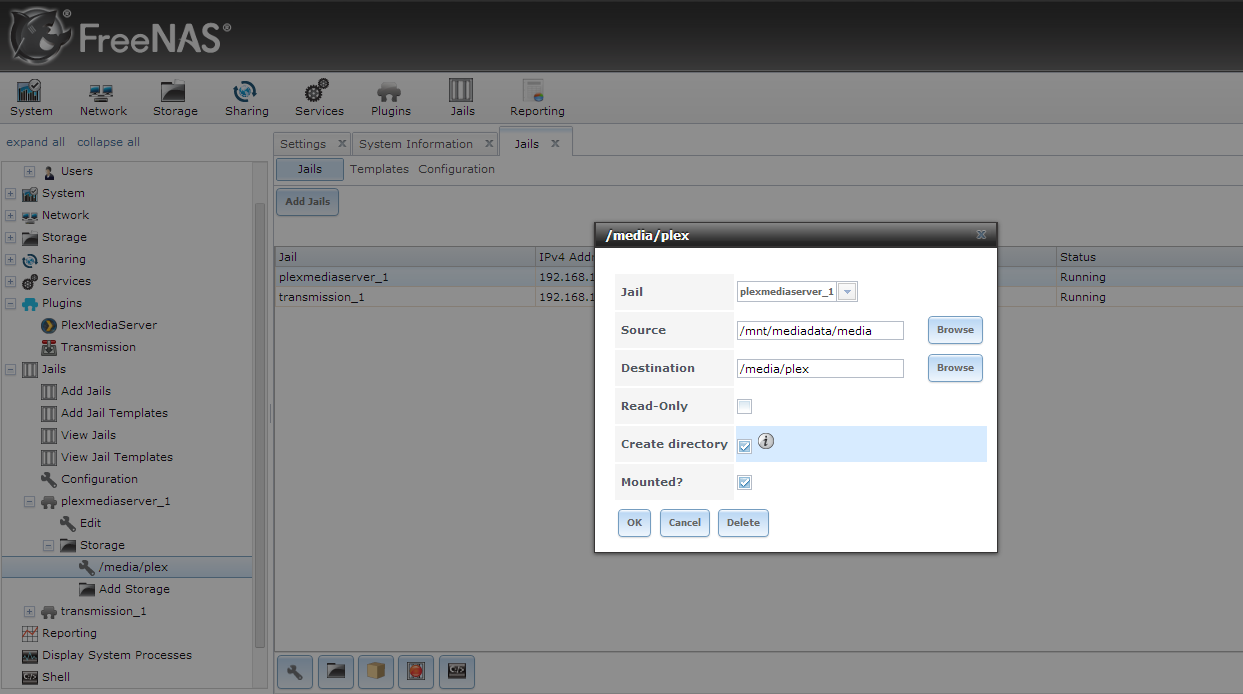Switch to the Settings tab
The image size is (1243, 694).
pos(303,144)
